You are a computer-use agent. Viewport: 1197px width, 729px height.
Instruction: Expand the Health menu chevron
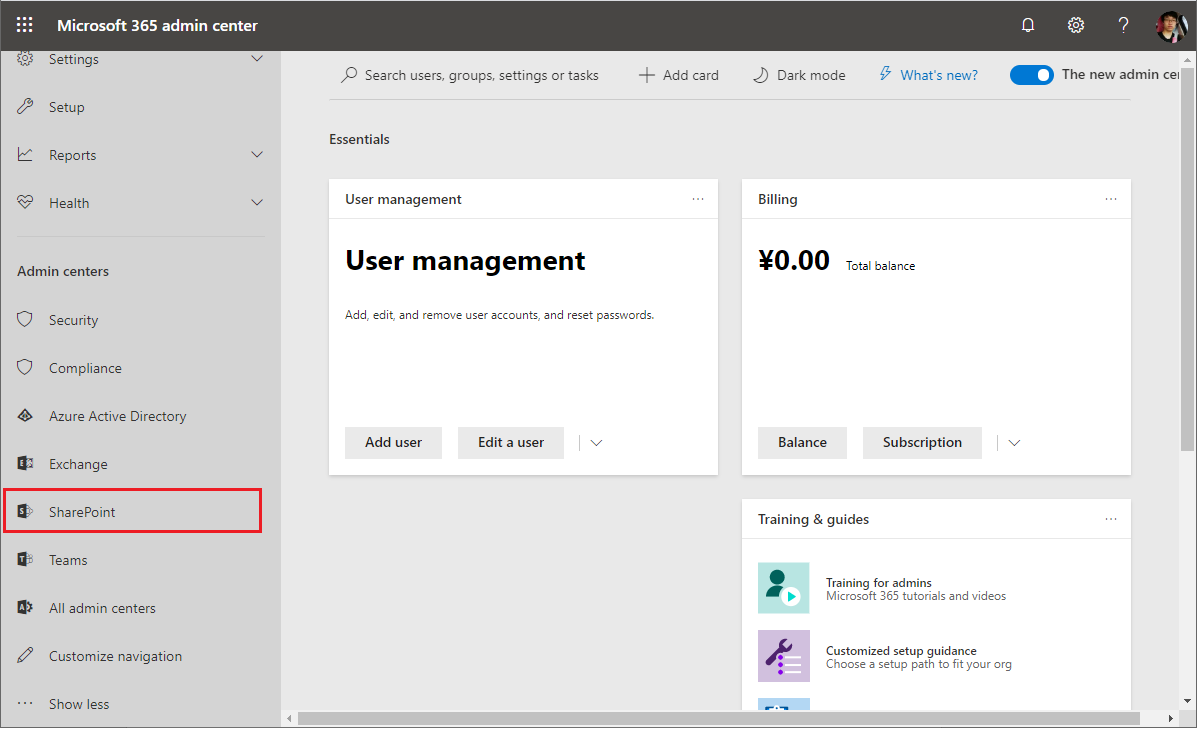tap(257, 203)
